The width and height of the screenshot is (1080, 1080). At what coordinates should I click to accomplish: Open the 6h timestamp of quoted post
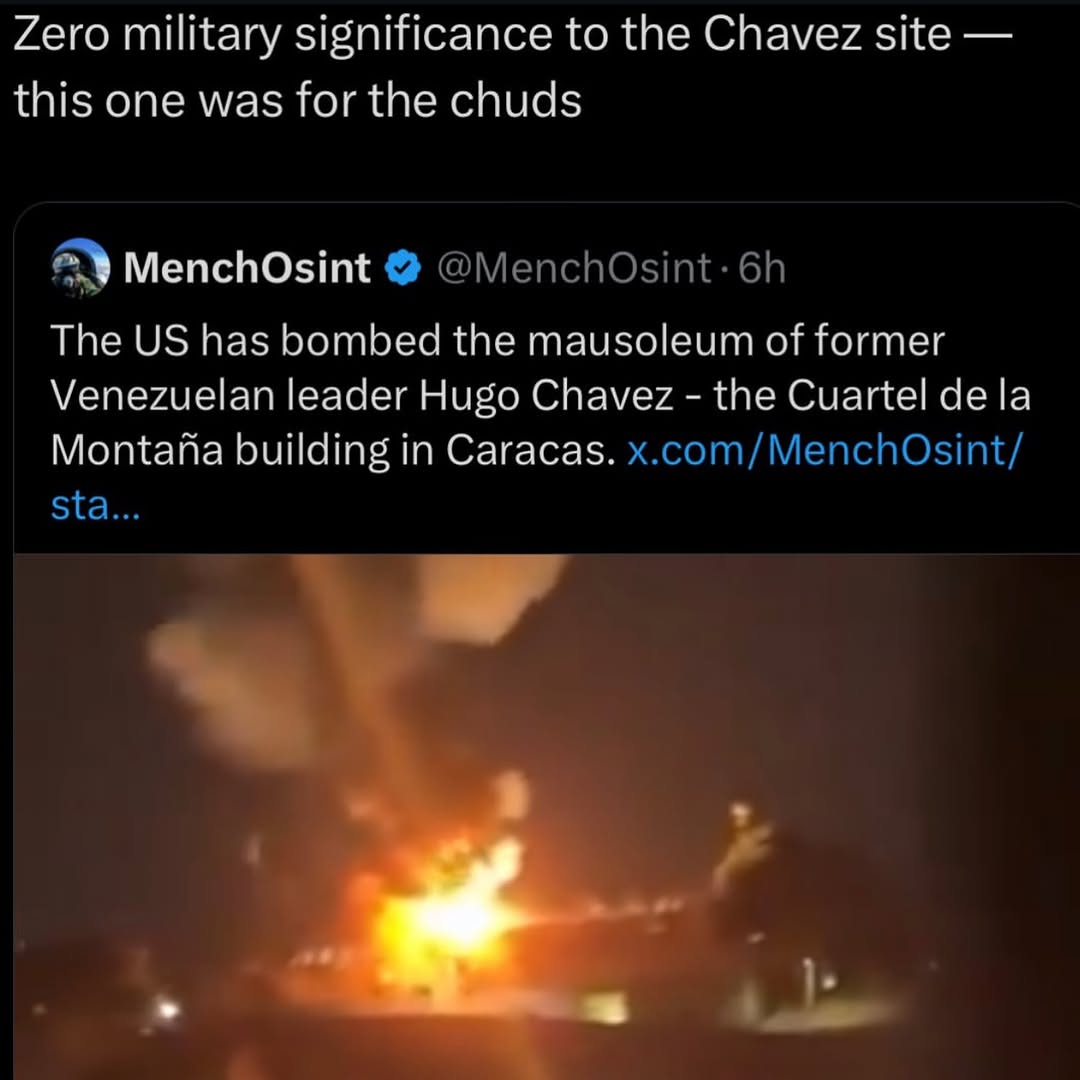761,268
